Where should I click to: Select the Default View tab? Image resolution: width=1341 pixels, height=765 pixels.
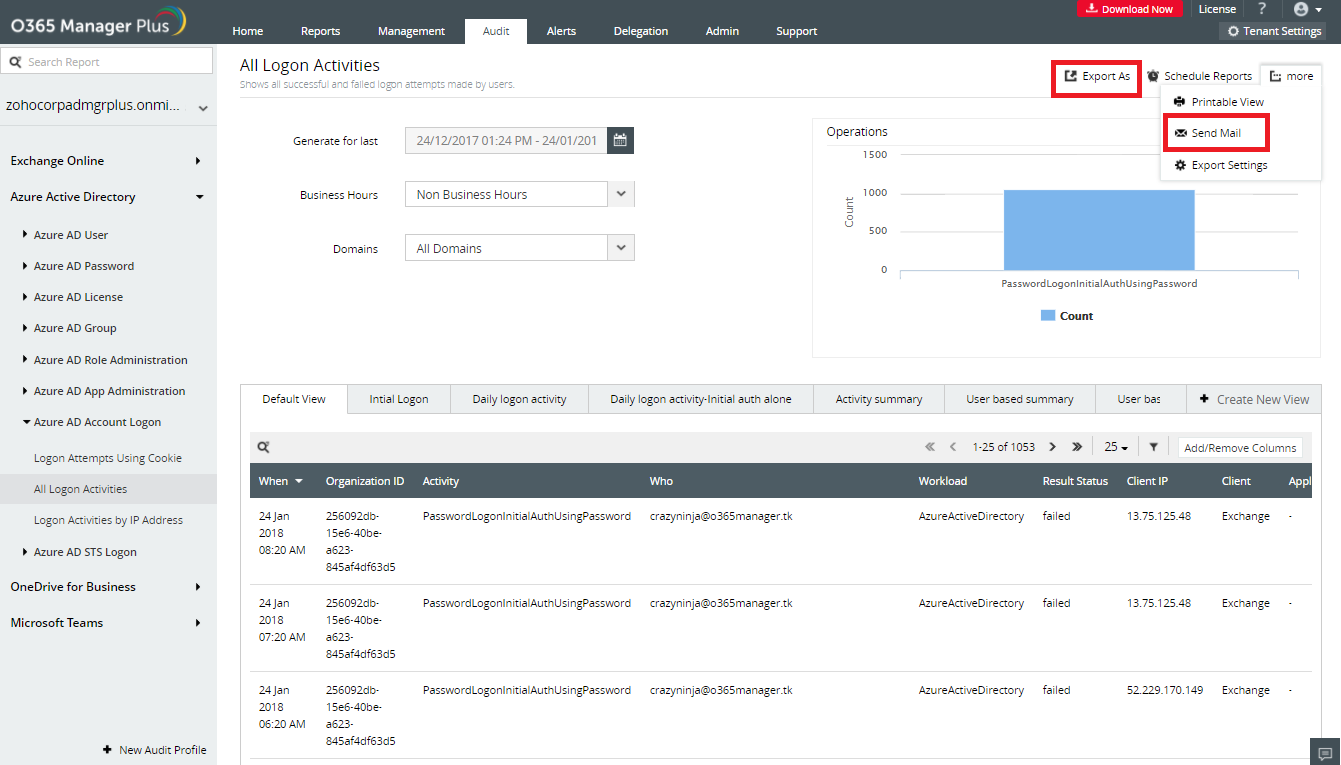tap(294, 399)
